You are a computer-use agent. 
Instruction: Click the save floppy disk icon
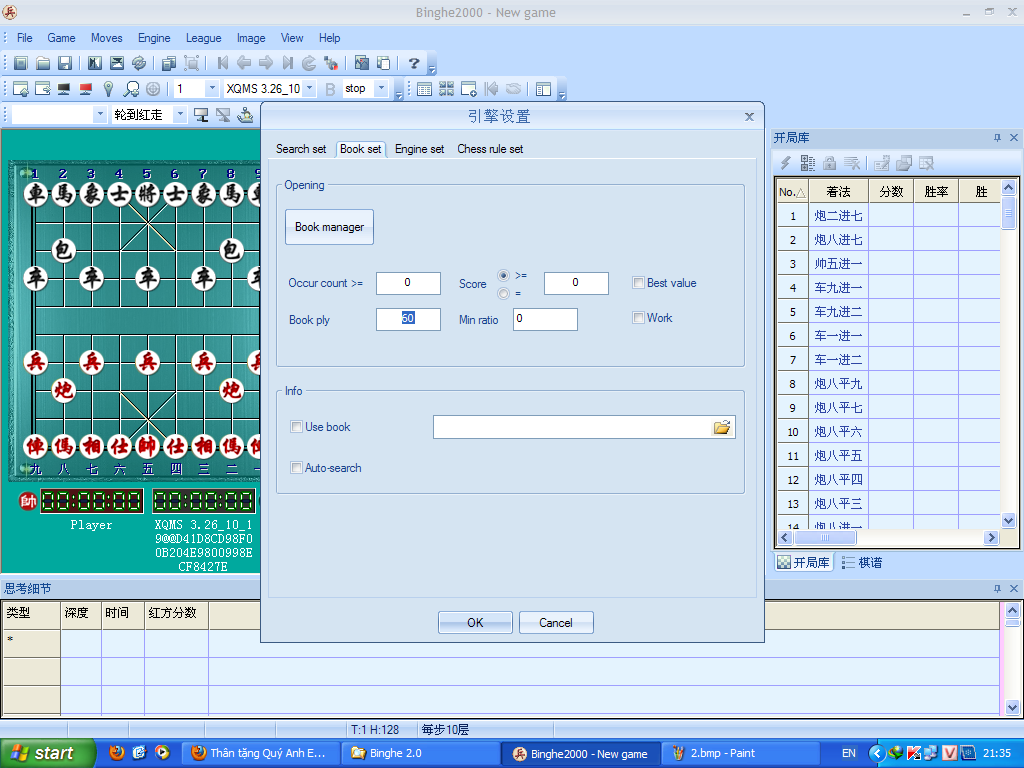65,63
